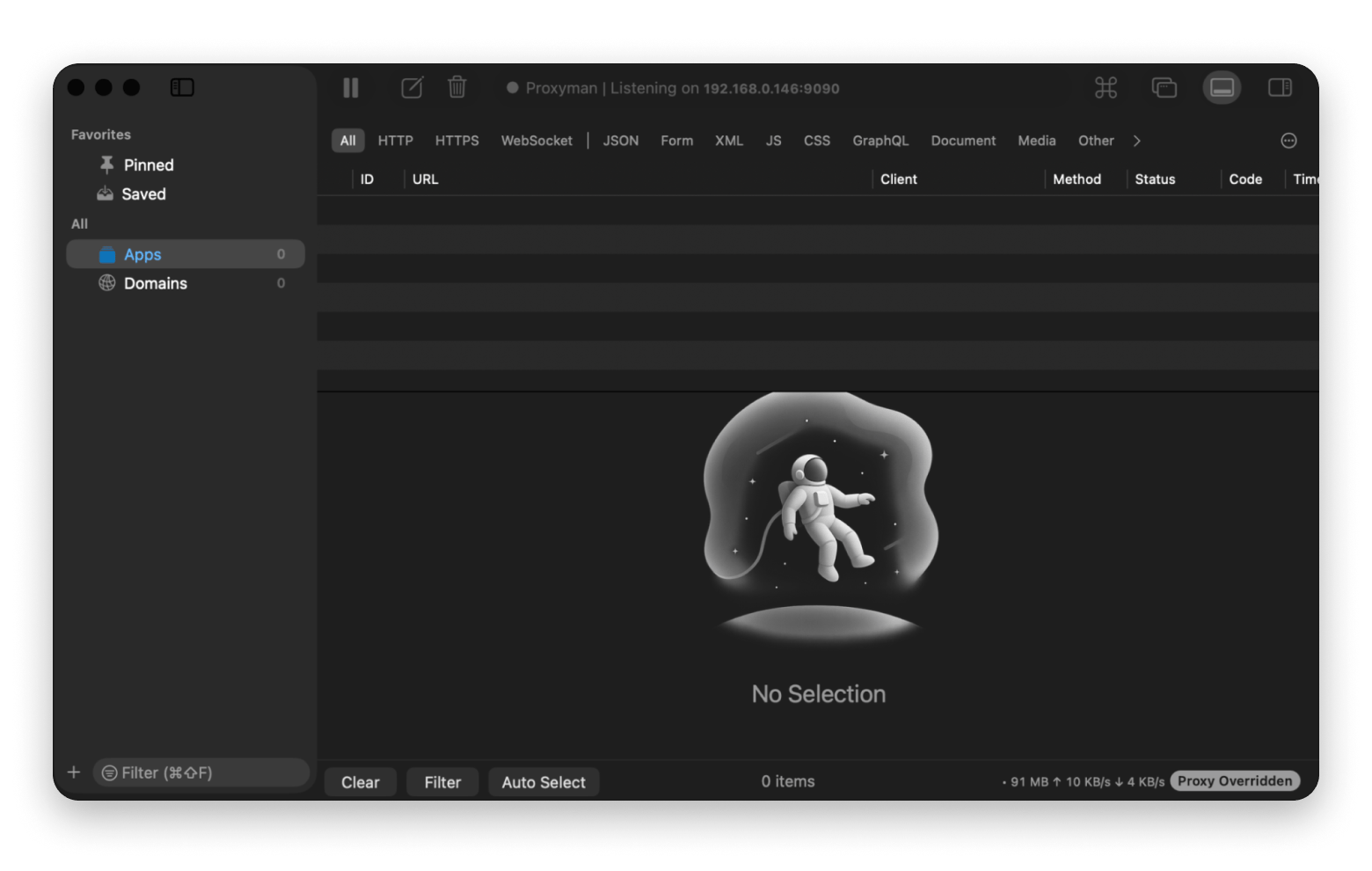Click the Filter button at the bottom

click(x=442, y=782)
